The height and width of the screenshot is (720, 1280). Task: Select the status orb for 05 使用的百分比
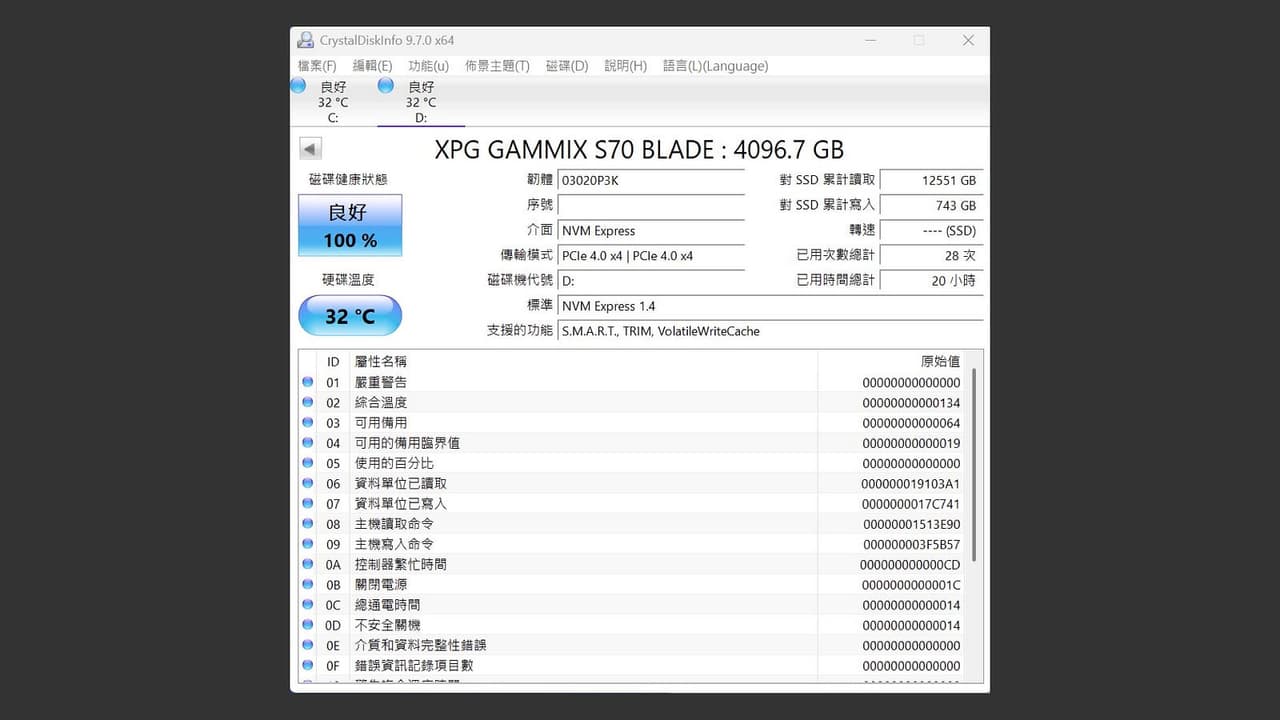point(307,463)
